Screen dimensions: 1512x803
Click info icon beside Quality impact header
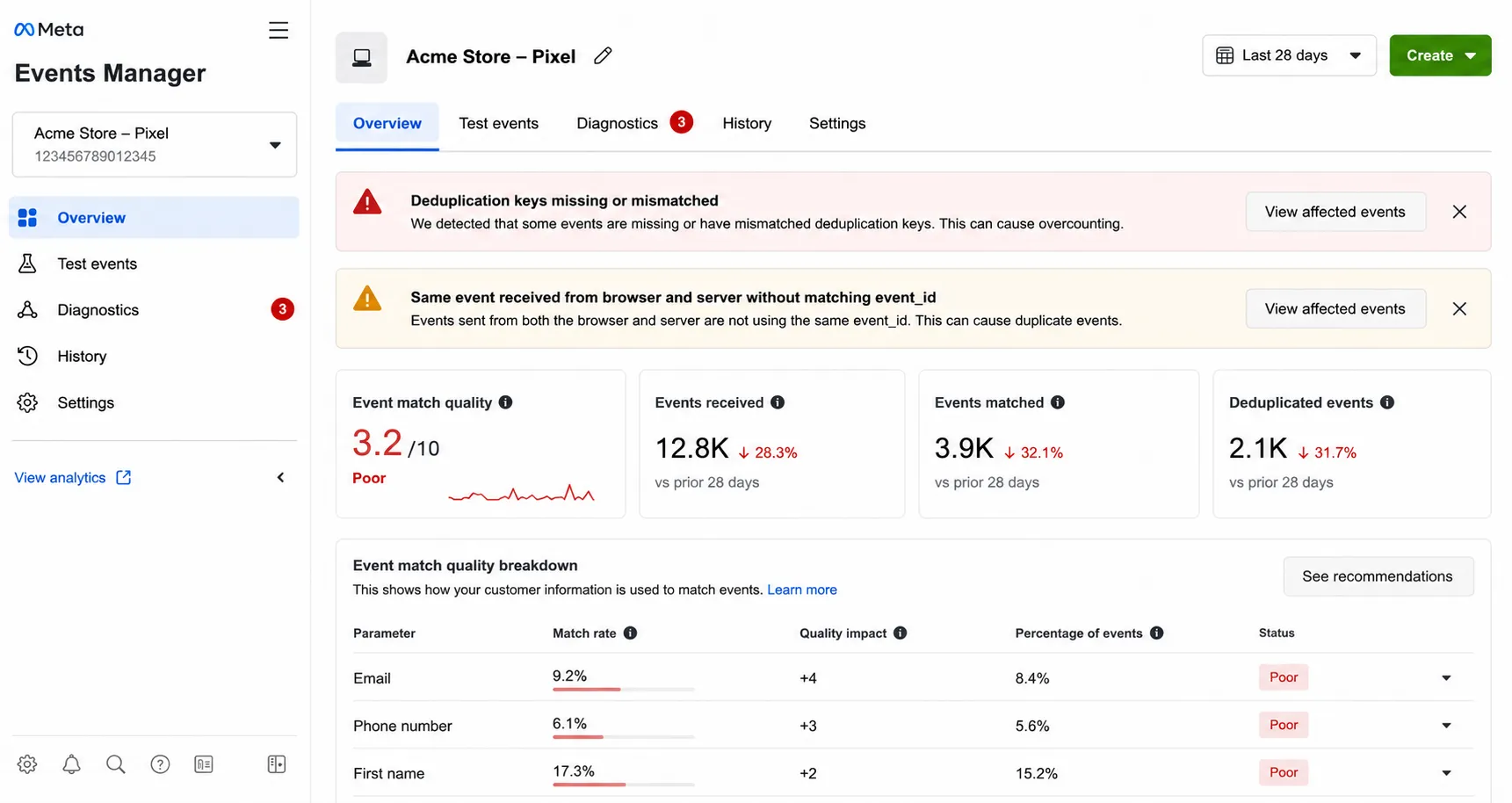pos(901,633)
